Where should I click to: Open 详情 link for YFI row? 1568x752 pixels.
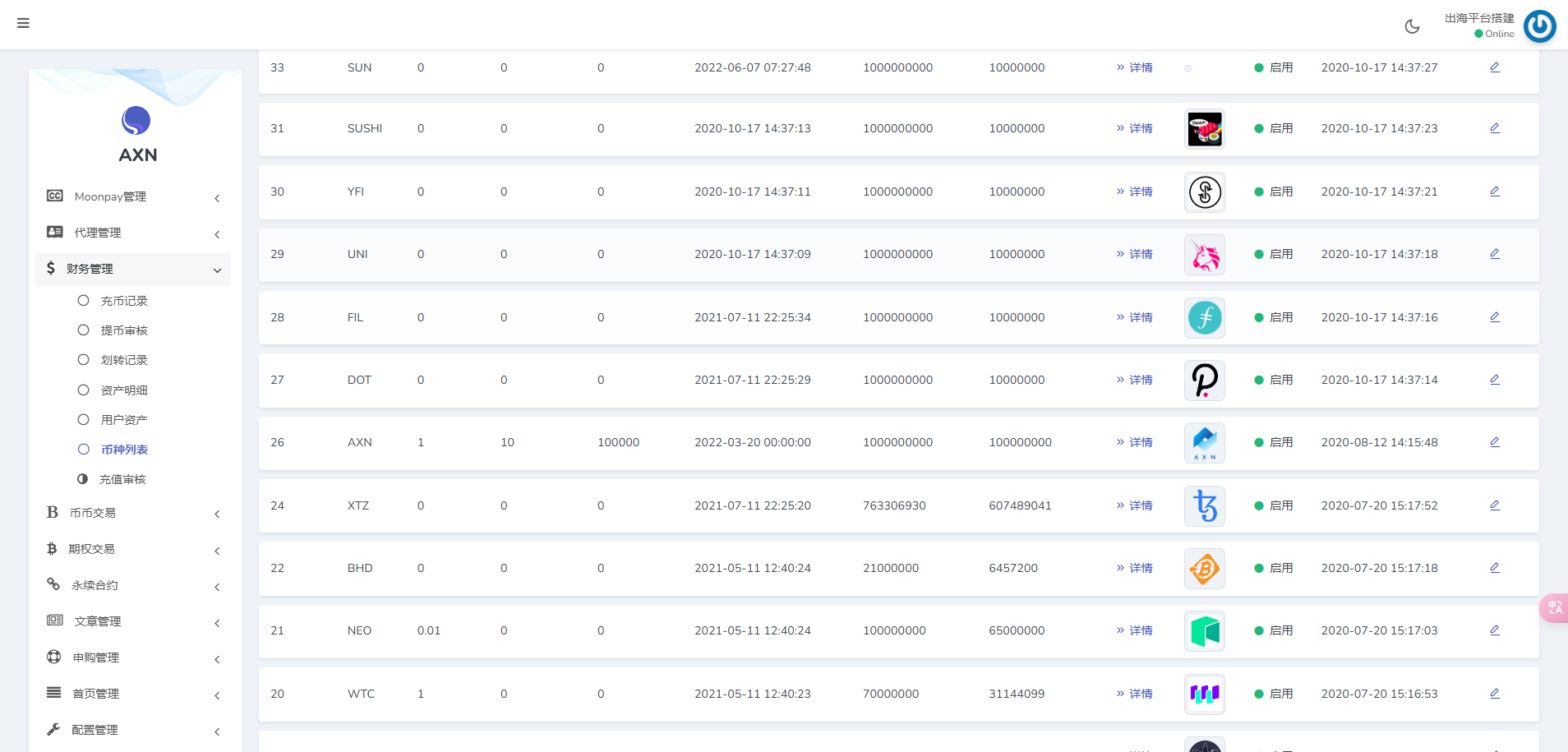[1135, 191]
